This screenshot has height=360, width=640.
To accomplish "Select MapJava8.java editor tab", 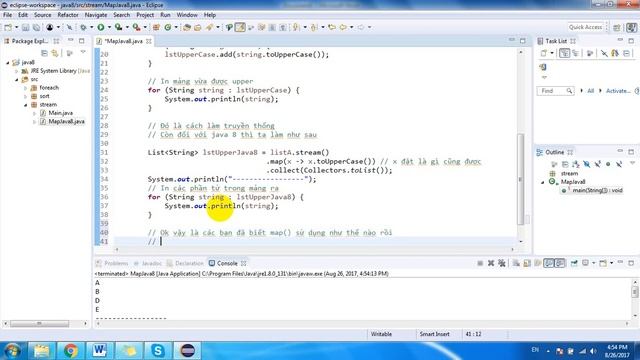I will coord(124,41).
